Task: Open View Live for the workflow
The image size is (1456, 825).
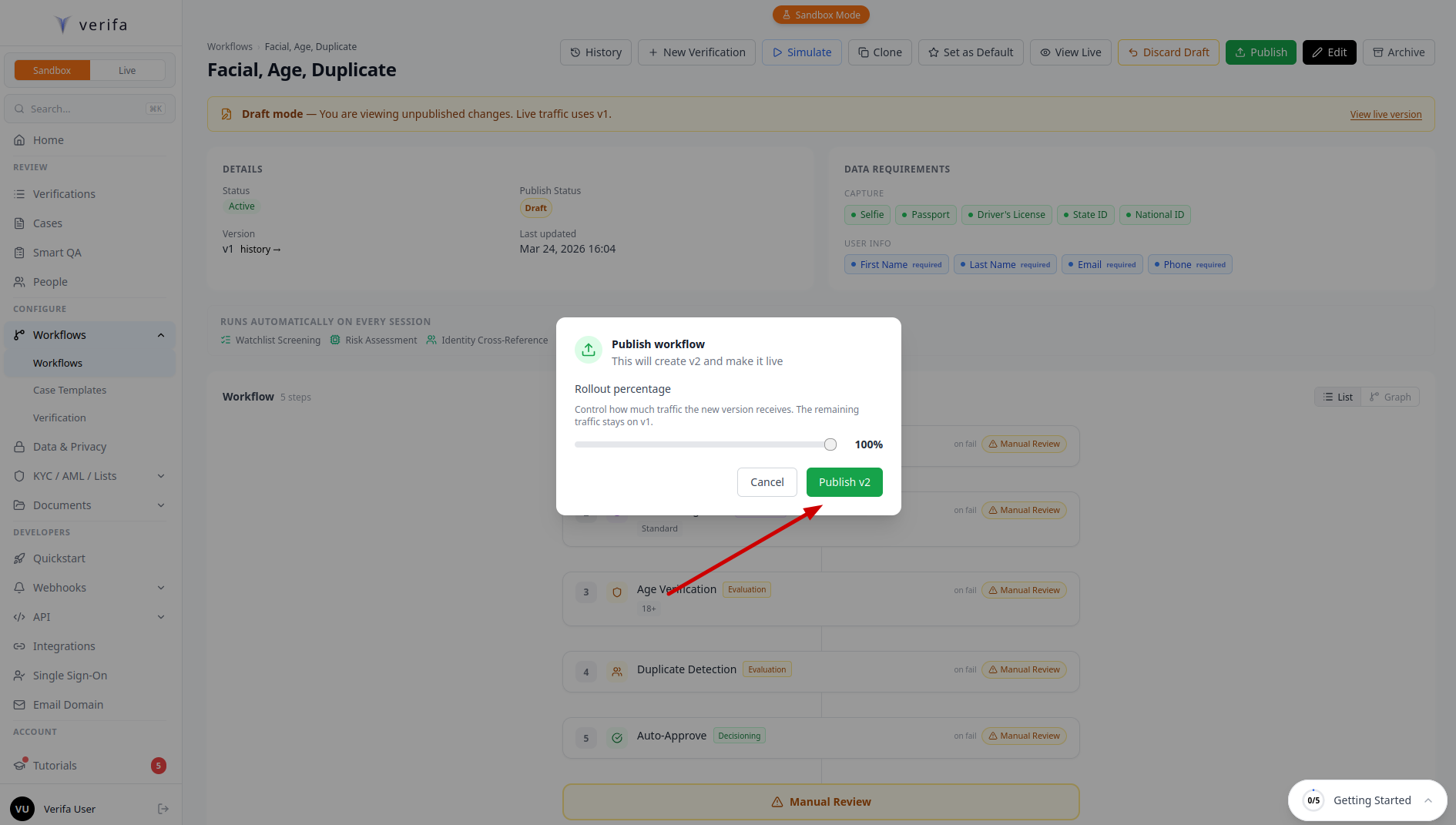Action: [x=1070, y=52]
